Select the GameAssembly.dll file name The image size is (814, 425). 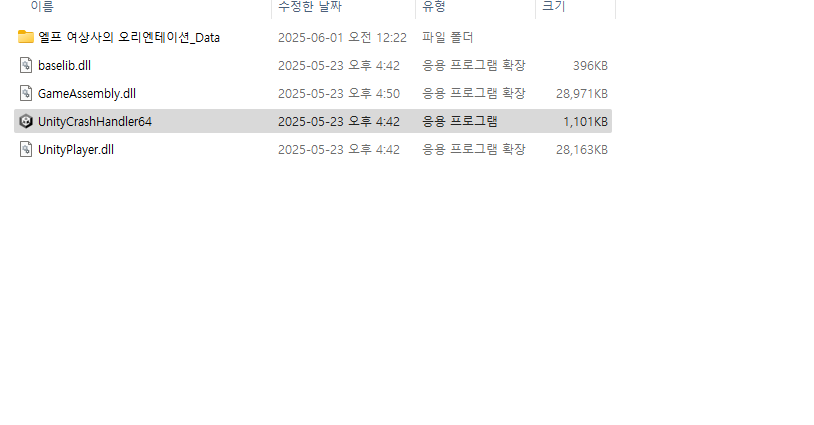[87, 93]
